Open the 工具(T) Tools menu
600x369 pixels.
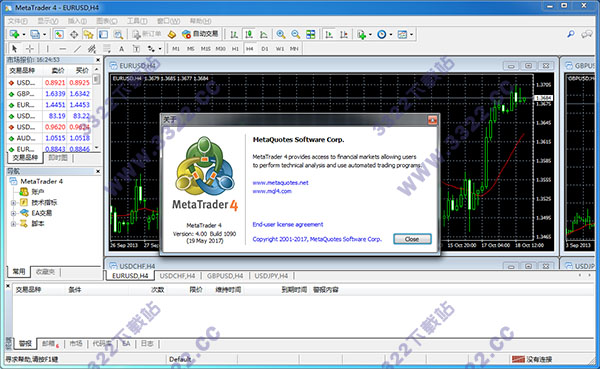click(x=137, y=21)
